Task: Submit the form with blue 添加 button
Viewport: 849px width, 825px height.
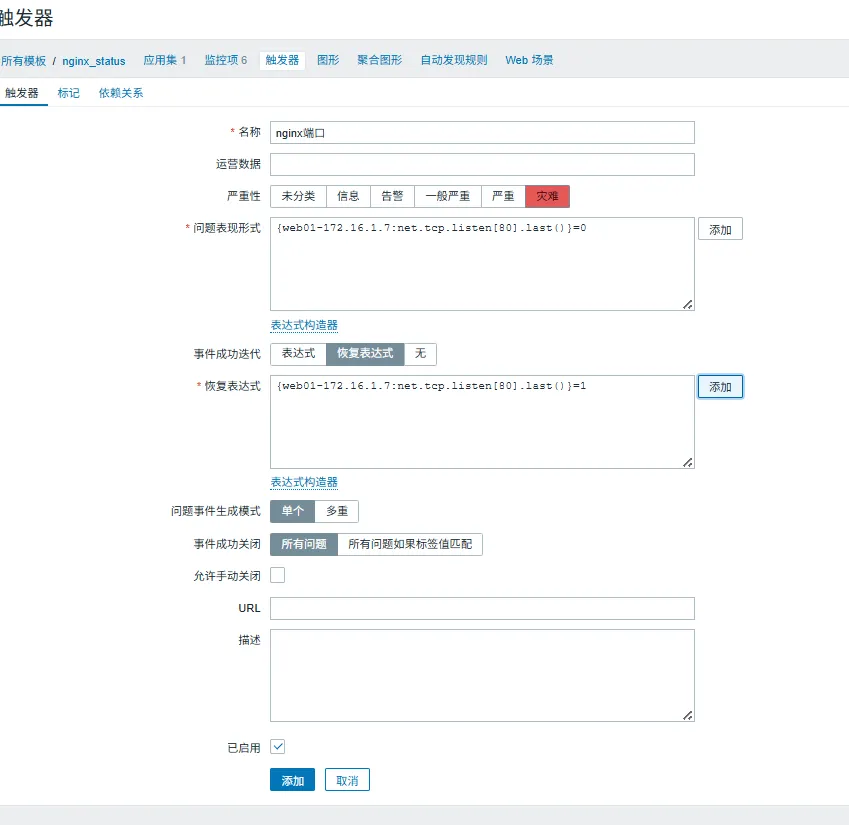Action: click(292, 781)
